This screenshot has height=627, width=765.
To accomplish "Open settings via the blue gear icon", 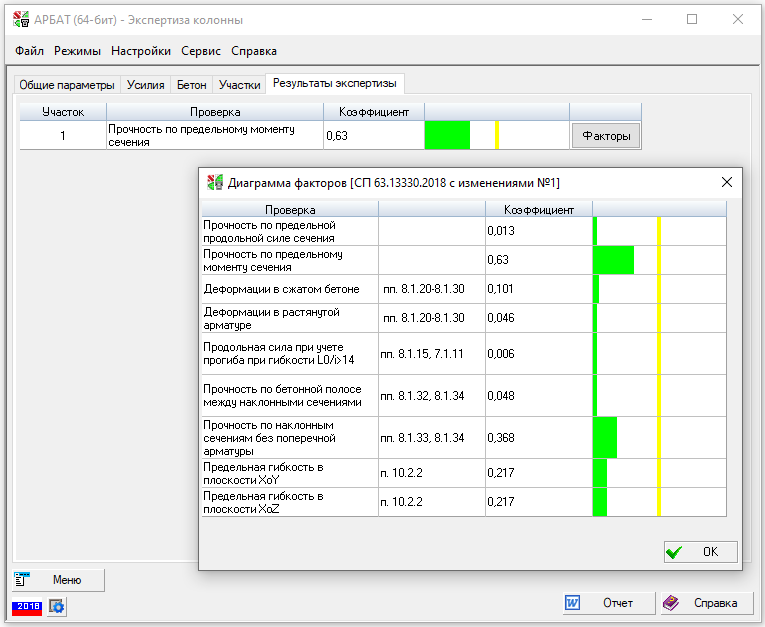I will [x=57, y=606].
